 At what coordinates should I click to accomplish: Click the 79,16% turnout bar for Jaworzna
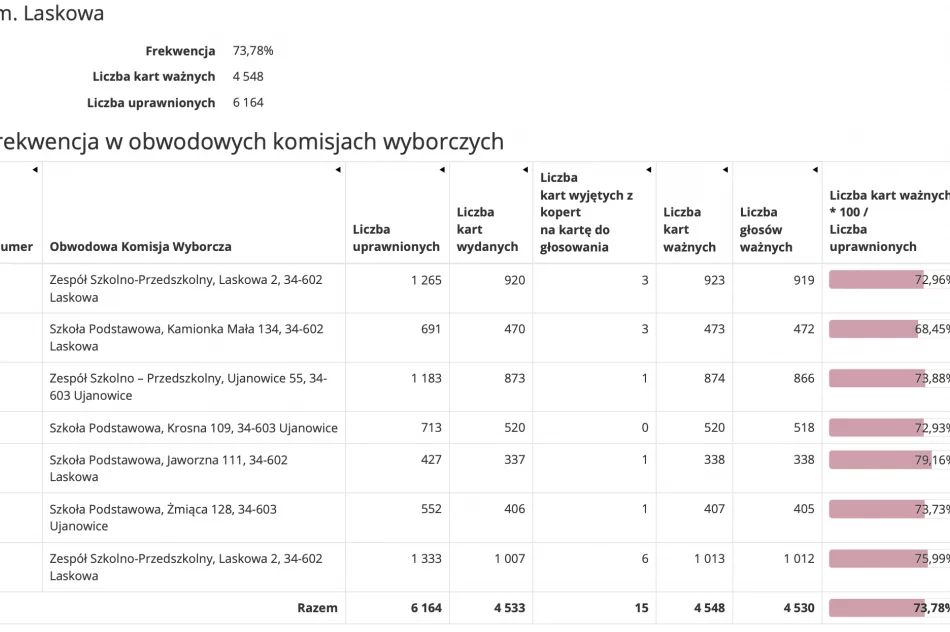pos(880,459)
